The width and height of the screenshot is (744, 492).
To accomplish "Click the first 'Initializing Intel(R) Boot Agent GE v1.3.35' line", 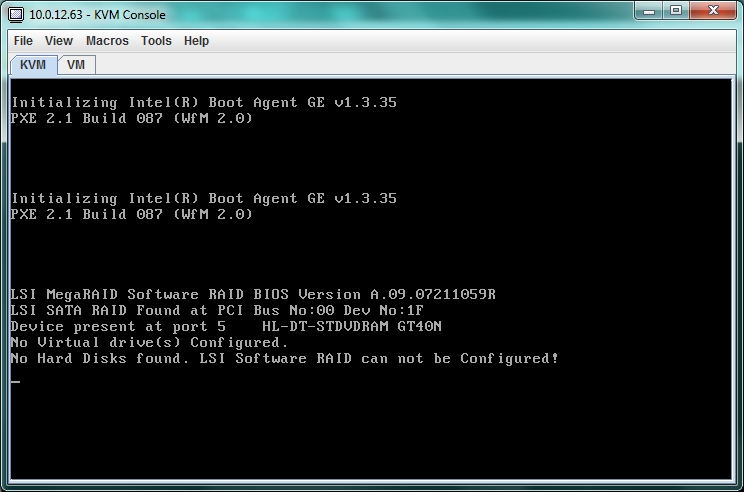I will pyautogui.click(x=204, y=102).
